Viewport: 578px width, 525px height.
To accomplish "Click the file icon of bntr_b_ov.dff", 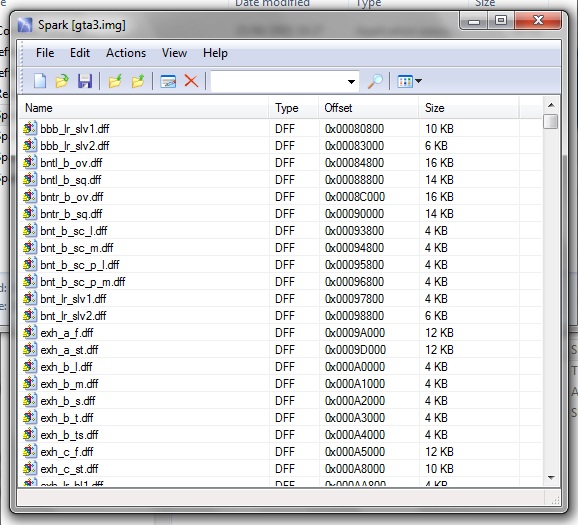I will click(x=30, y=196).
